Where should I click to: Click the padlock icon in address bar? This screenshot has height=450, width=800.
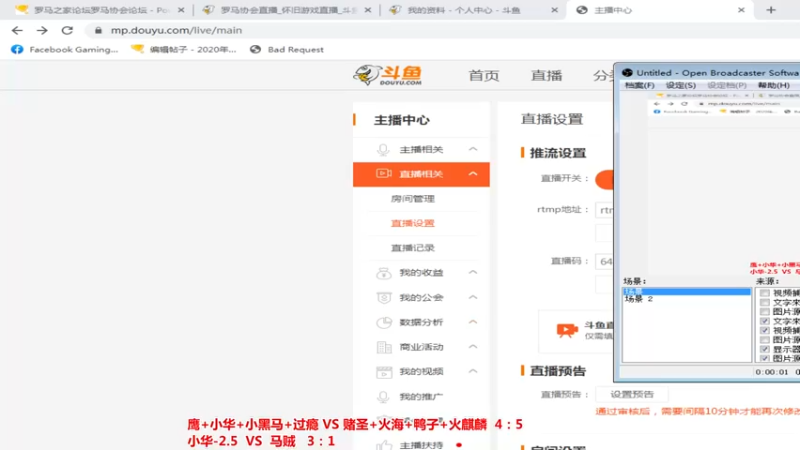98,31
